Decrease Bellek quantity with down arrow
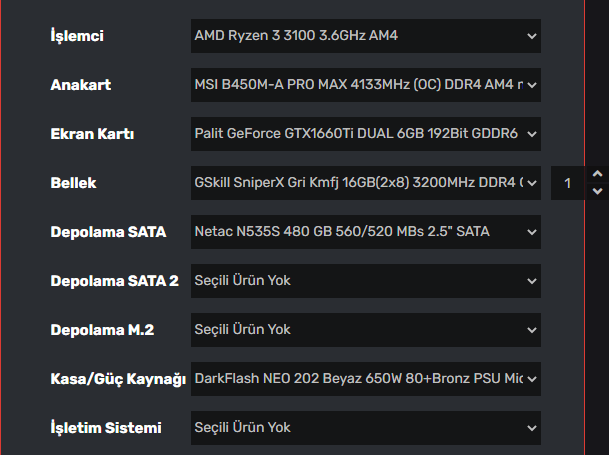This screenshot has width=609, height=455. coord(597,191)
